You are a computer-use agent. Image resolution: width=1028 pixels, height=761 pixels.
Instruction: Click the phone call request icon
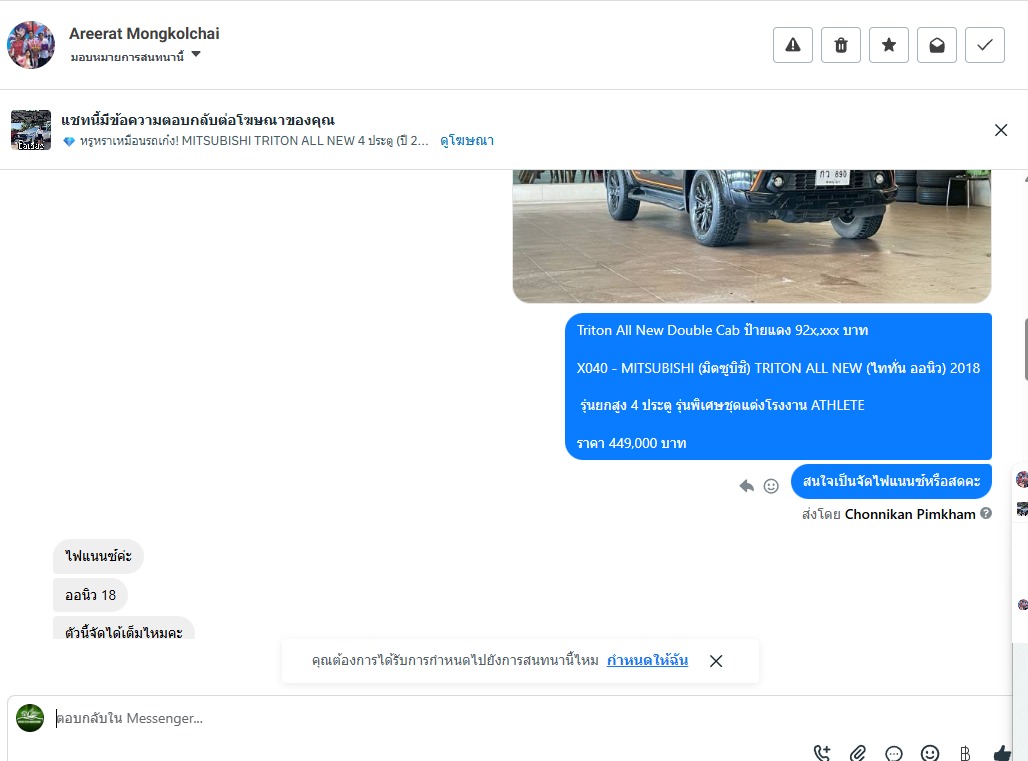(821, 753)
